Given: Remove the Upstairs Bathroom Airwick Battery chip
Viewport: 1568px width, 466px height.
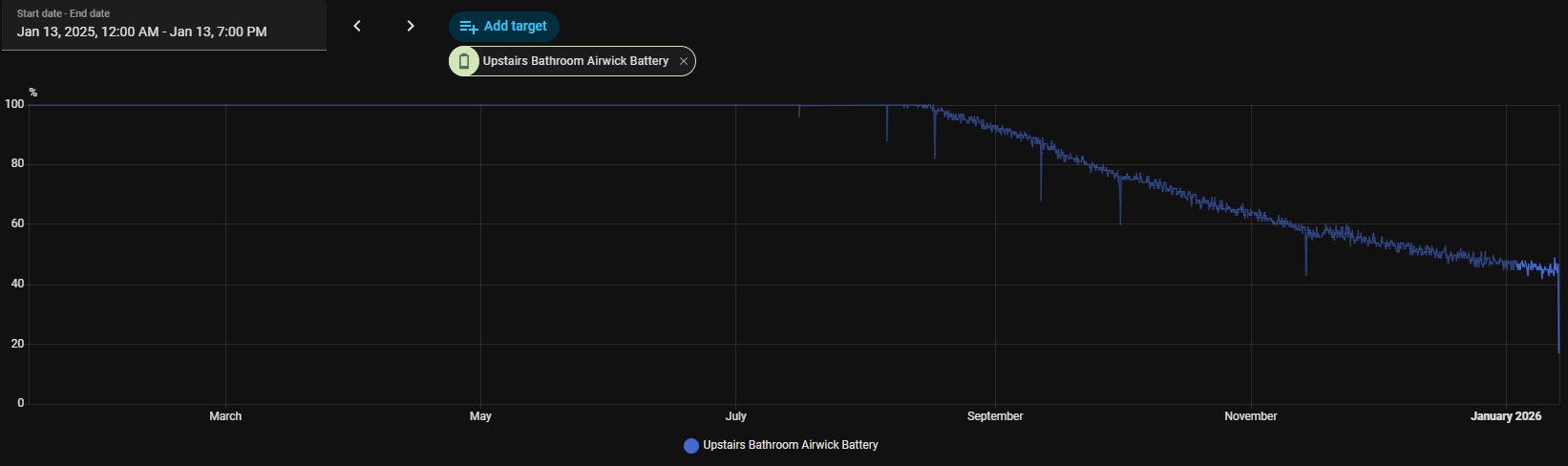Looking at the screenshot, I should point(684,61).
